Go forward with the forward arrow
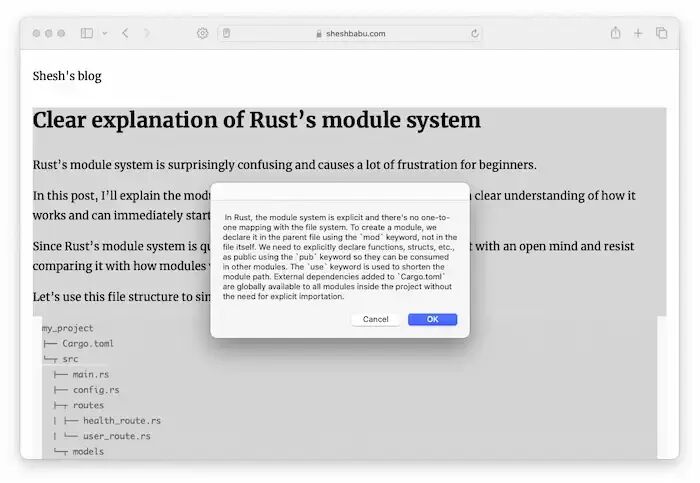The image size is (700, 483). 147,33
